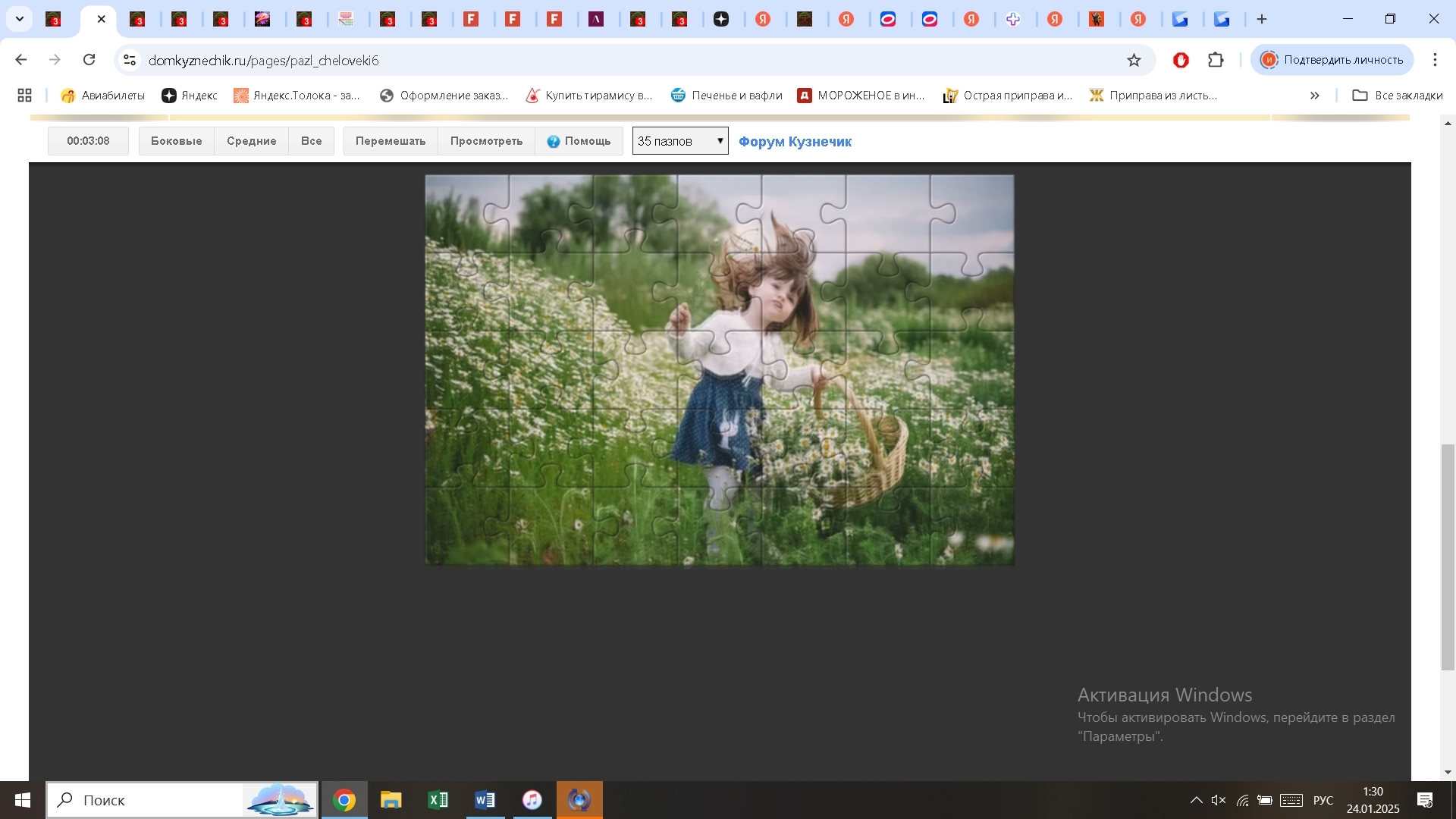This screenshot has width=1456, height=819.
Task: Reload the puzzle page
Action: (89, 60)
